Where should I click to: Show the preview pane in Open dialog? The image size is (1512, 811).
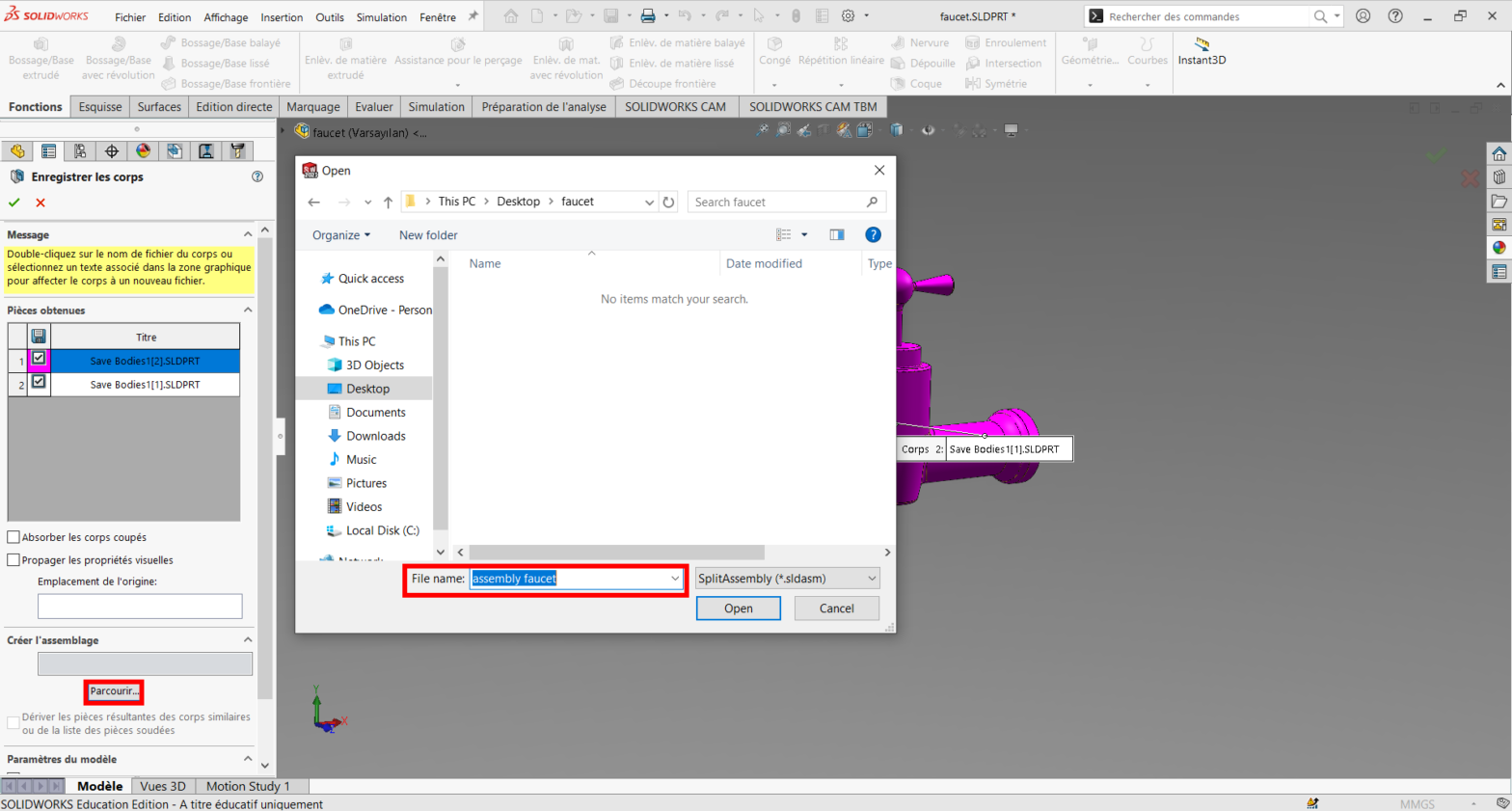click(x=836, y=234)
